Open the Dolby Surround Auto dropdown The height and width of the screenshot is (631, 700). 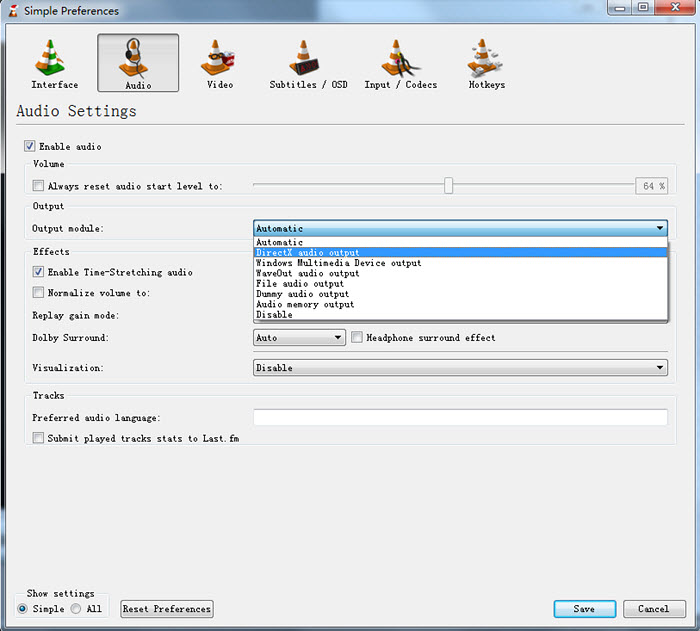[x=299, y=338]
